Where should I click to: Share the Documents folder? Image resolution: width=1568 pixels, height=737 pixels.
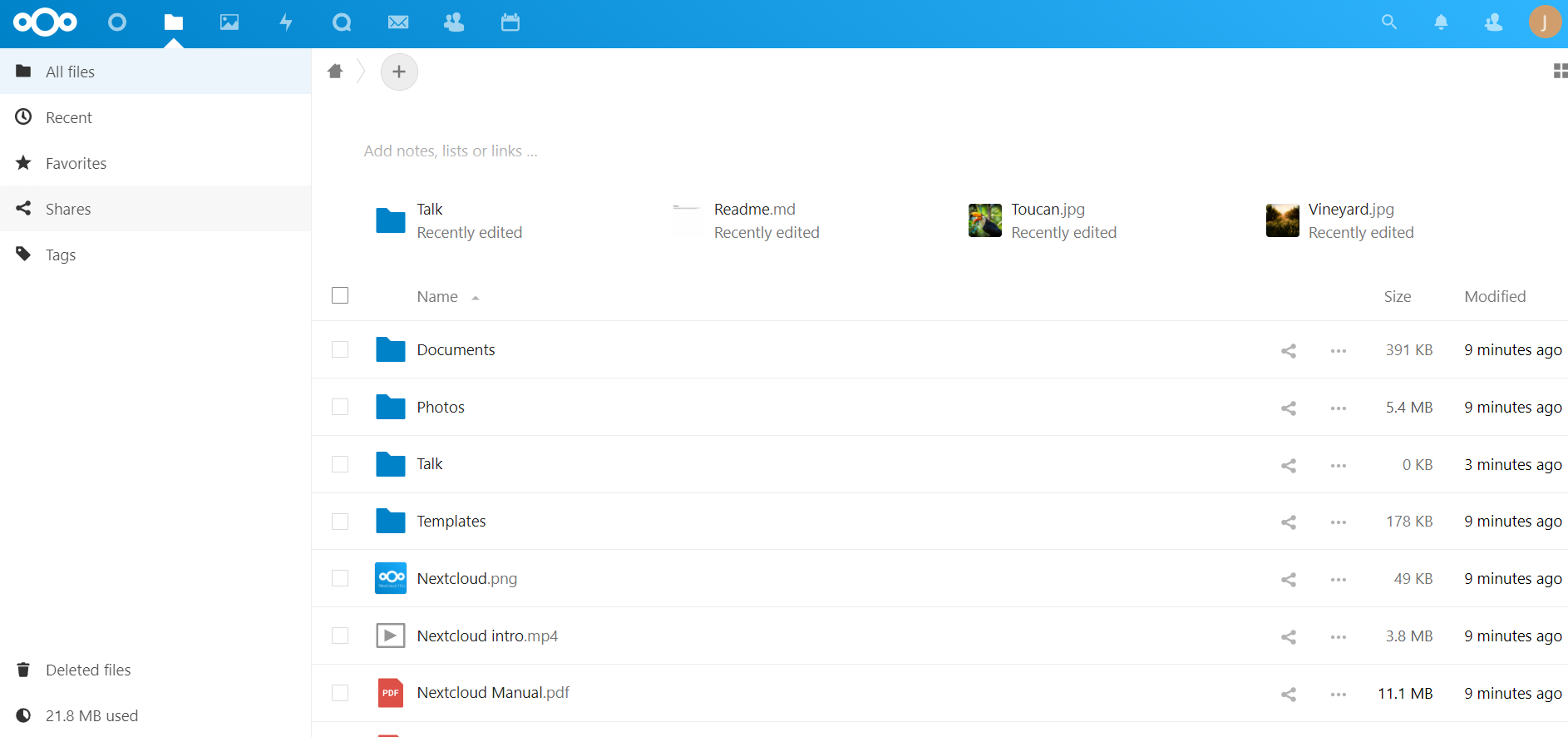1289,351
